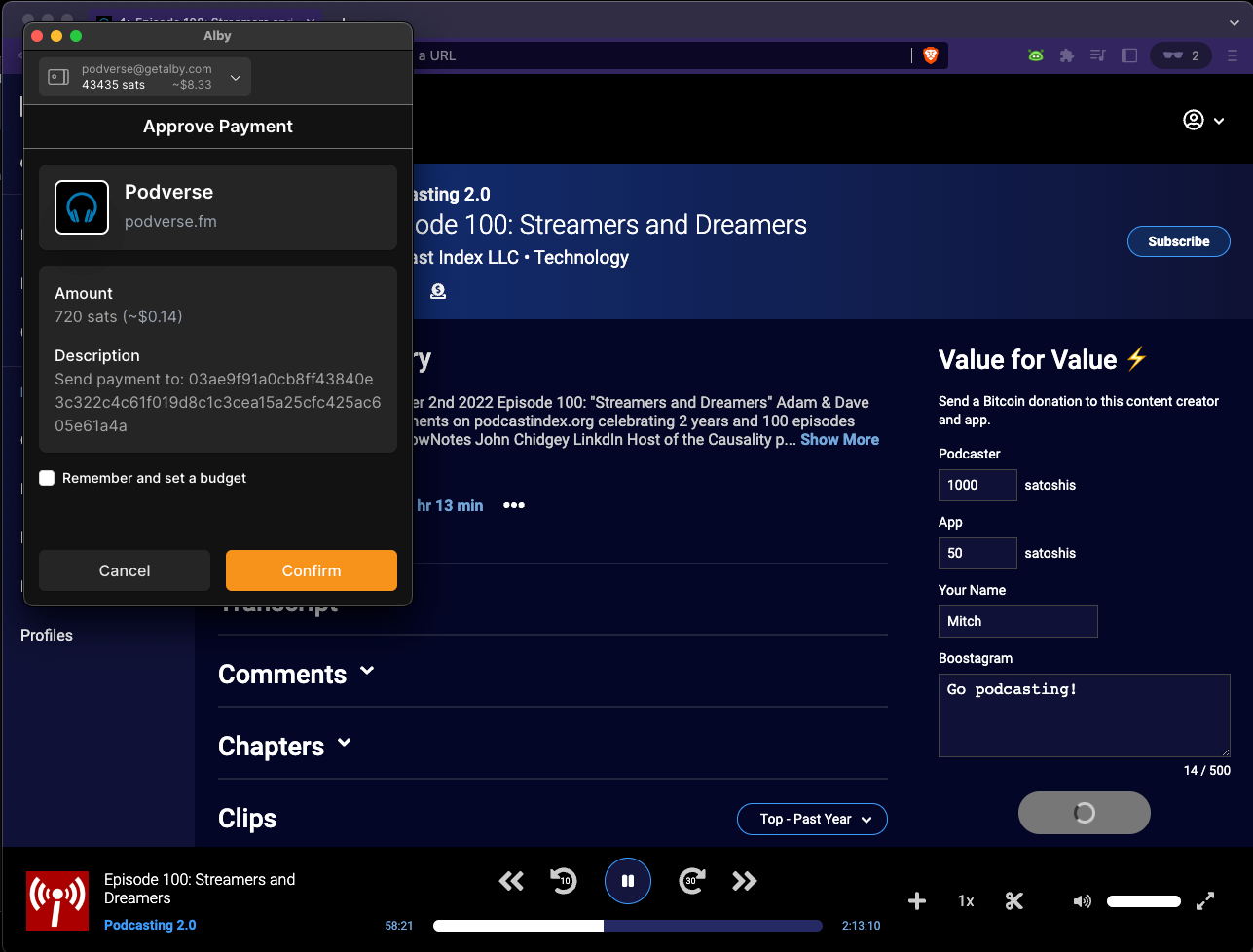The image size is (1253, 952).
Task: Adjust the volume slider
Action: click(1144, 901)
